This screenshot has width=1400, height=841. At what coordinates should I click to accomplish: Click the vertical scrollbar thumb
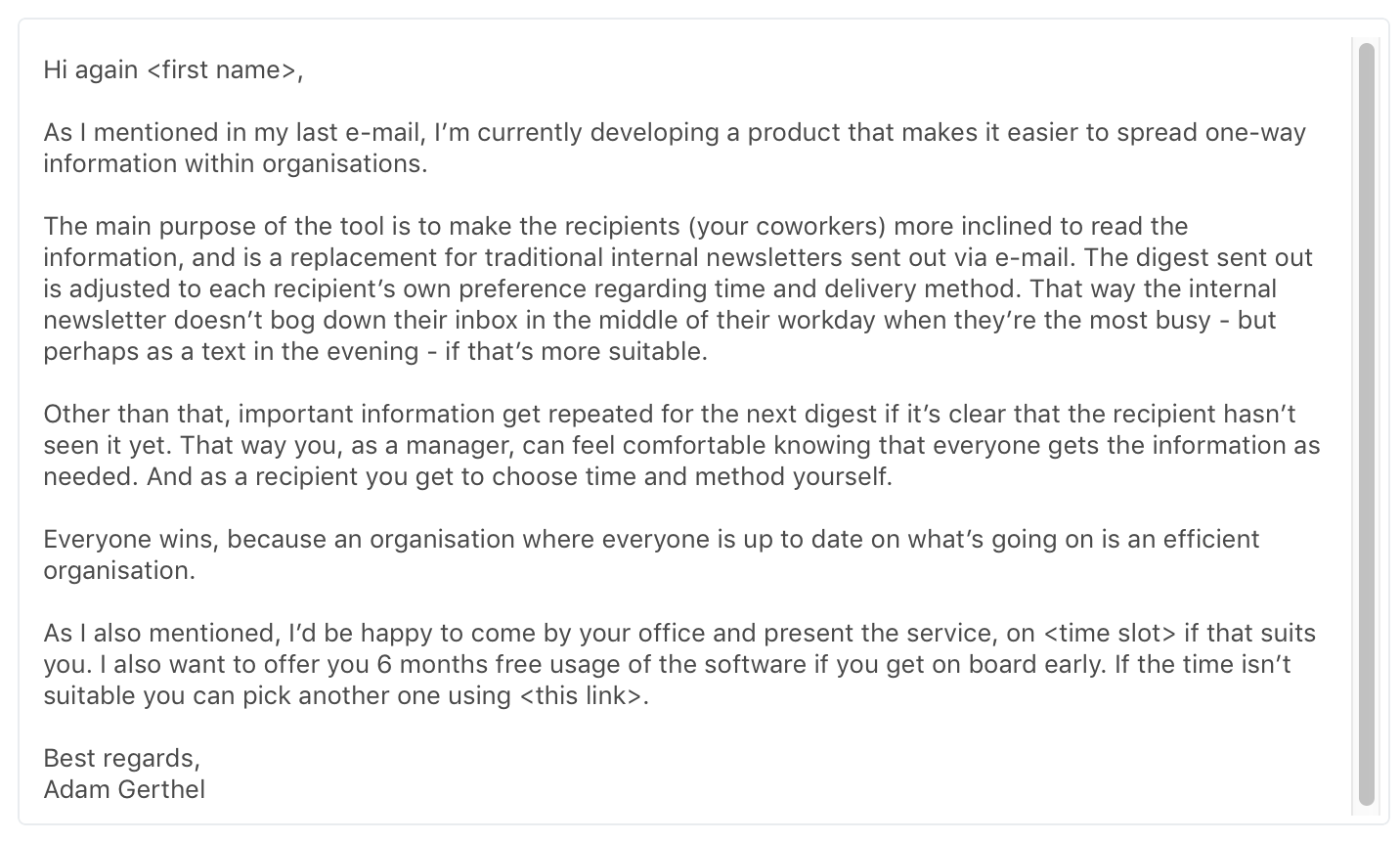(x=1366, y=423)
